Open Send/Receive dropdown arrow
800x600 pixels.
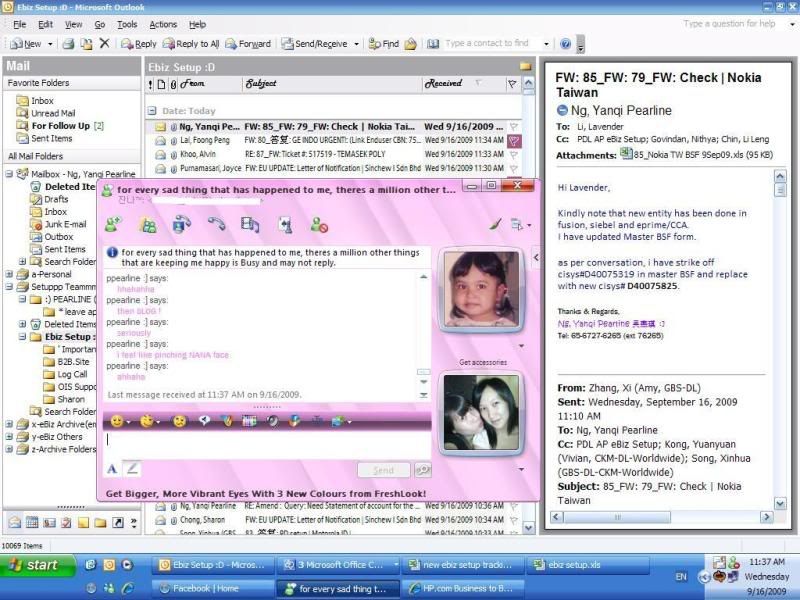tap(356, 44)
